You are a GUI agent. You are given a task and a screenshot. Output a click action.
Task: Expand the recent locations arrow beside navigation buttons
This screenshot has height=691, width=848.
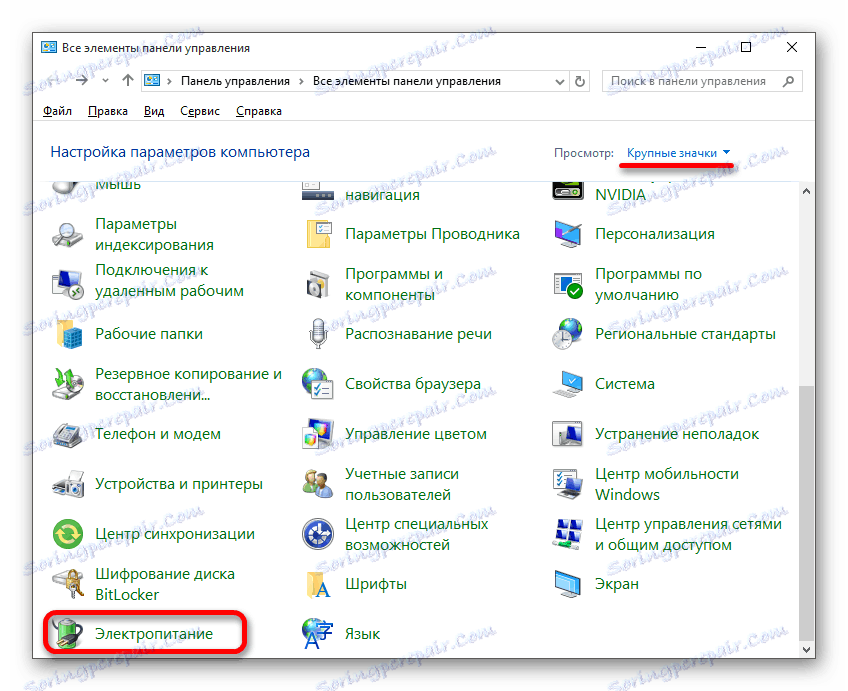(x=105, y=81)
